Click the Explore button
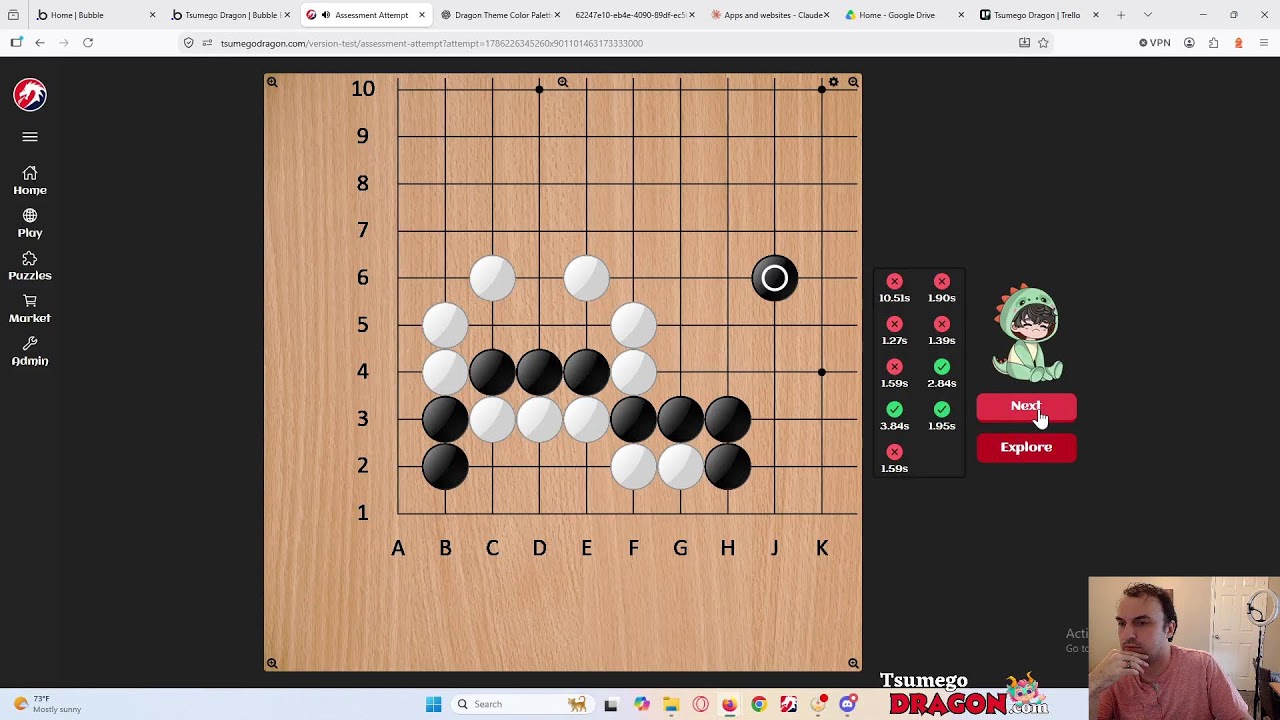This screenshot has height=720, width=1280. point(1026,448)
